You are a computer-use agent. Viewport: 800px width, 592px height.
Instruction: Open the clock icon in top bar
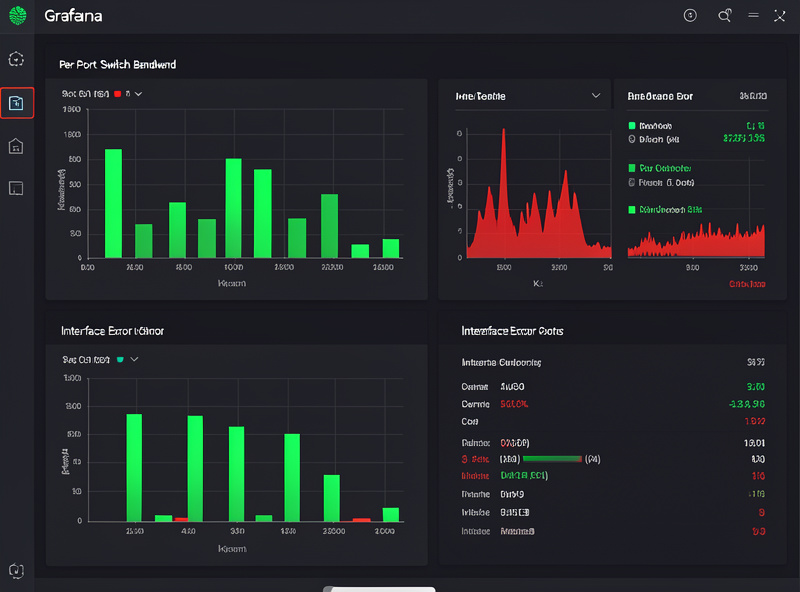(690, 16)
